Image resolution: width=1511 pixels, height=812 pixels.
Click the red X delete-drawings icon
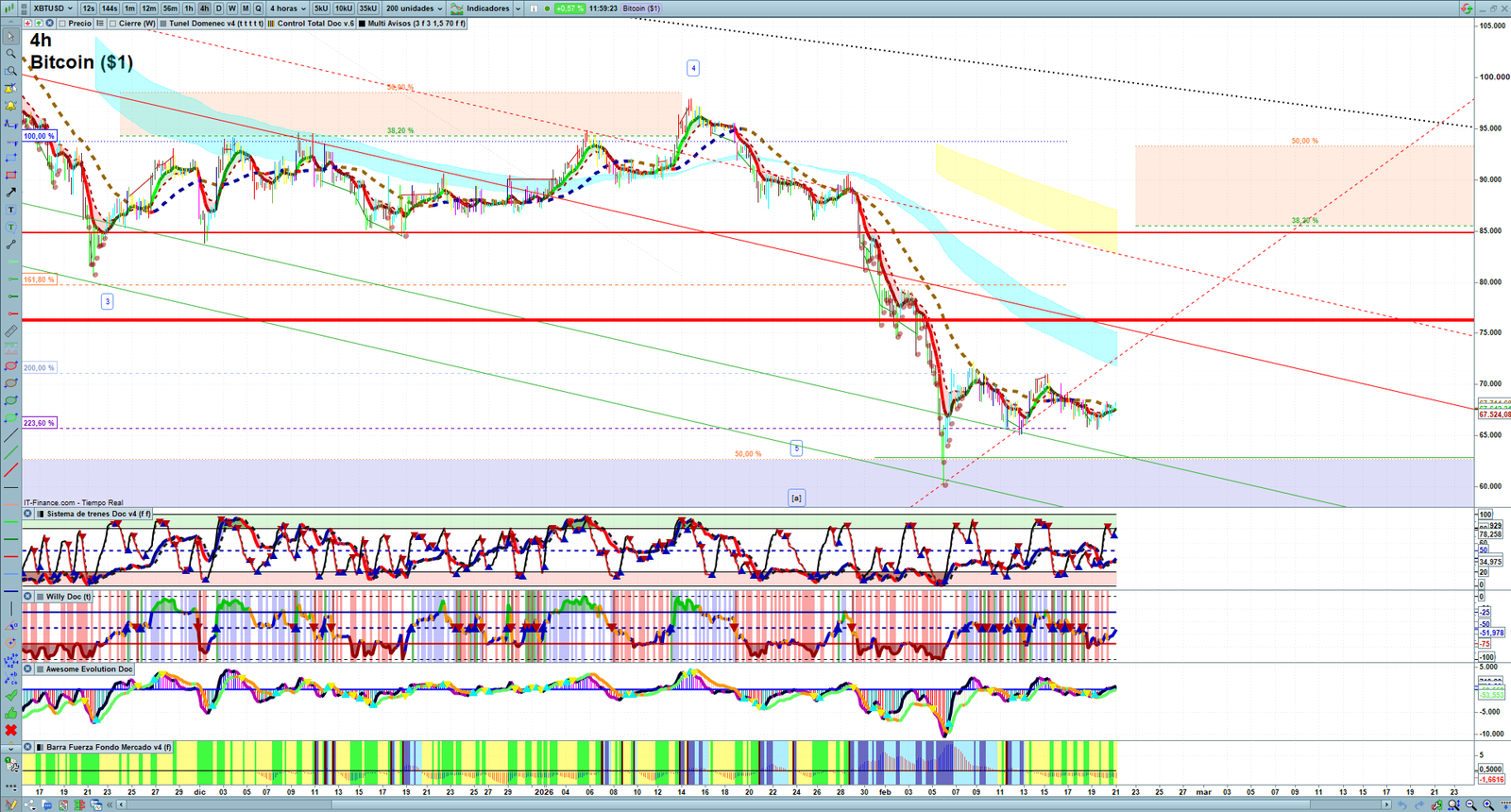(x=10, y=730)
